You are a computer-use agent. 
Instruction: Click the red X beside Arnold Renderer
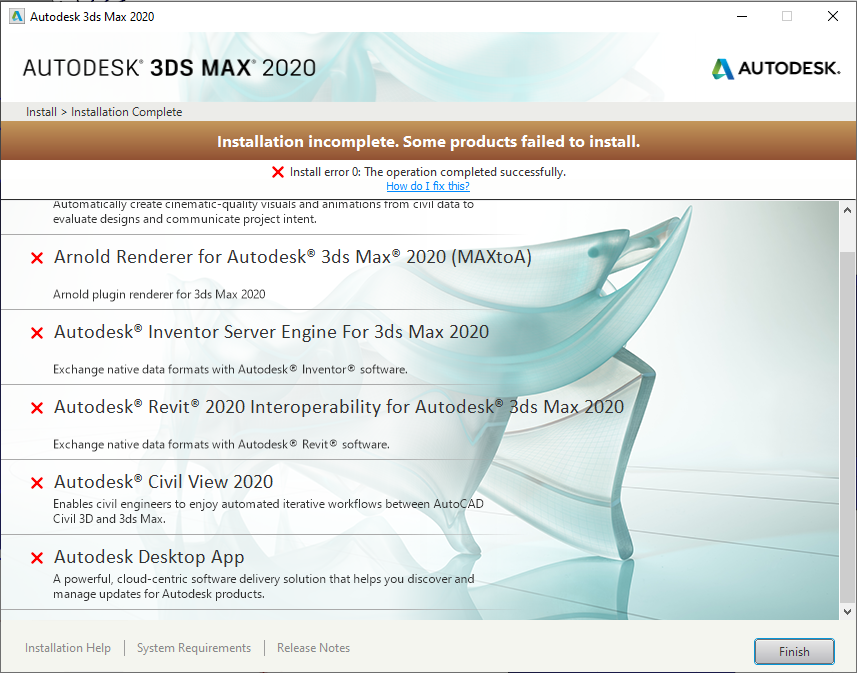tap(37, 258)
